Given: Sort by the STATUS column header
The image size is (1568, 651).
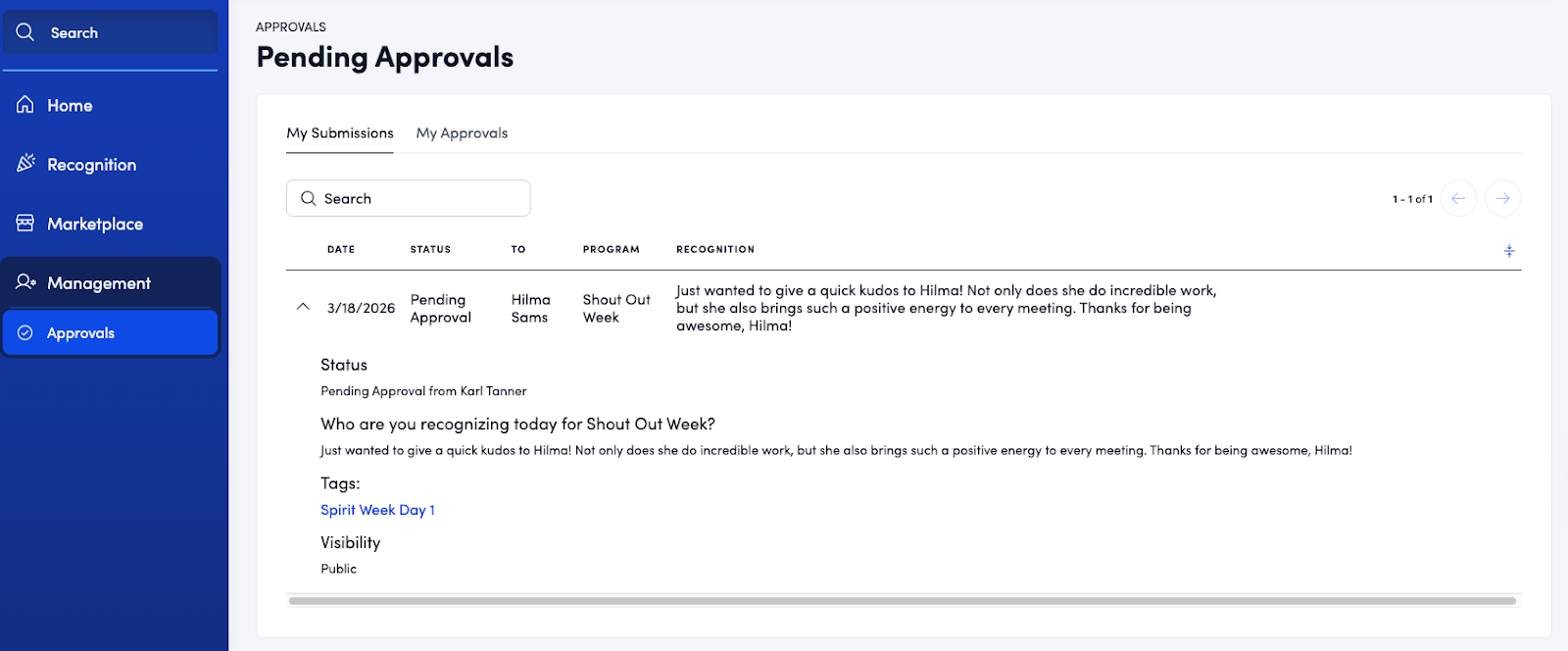Looking at the screenshot, I should 430,249.
